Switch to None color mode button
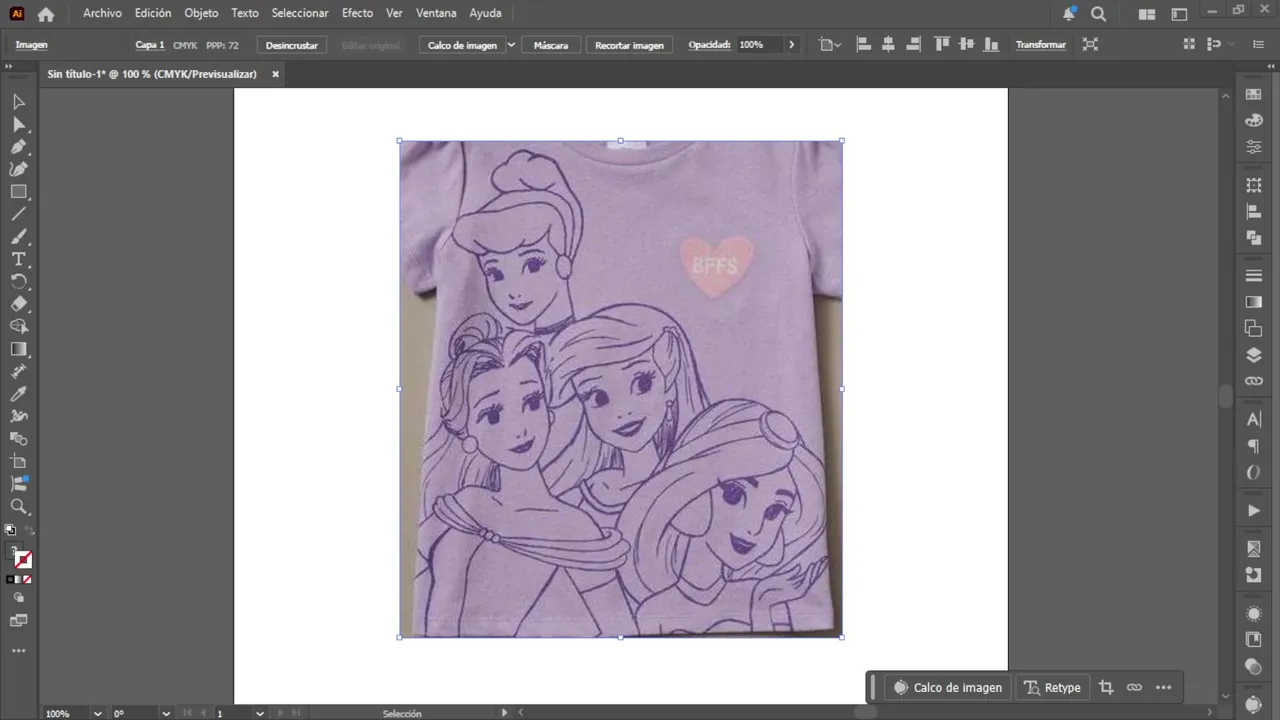1280x720 pixels. [27, 579]
